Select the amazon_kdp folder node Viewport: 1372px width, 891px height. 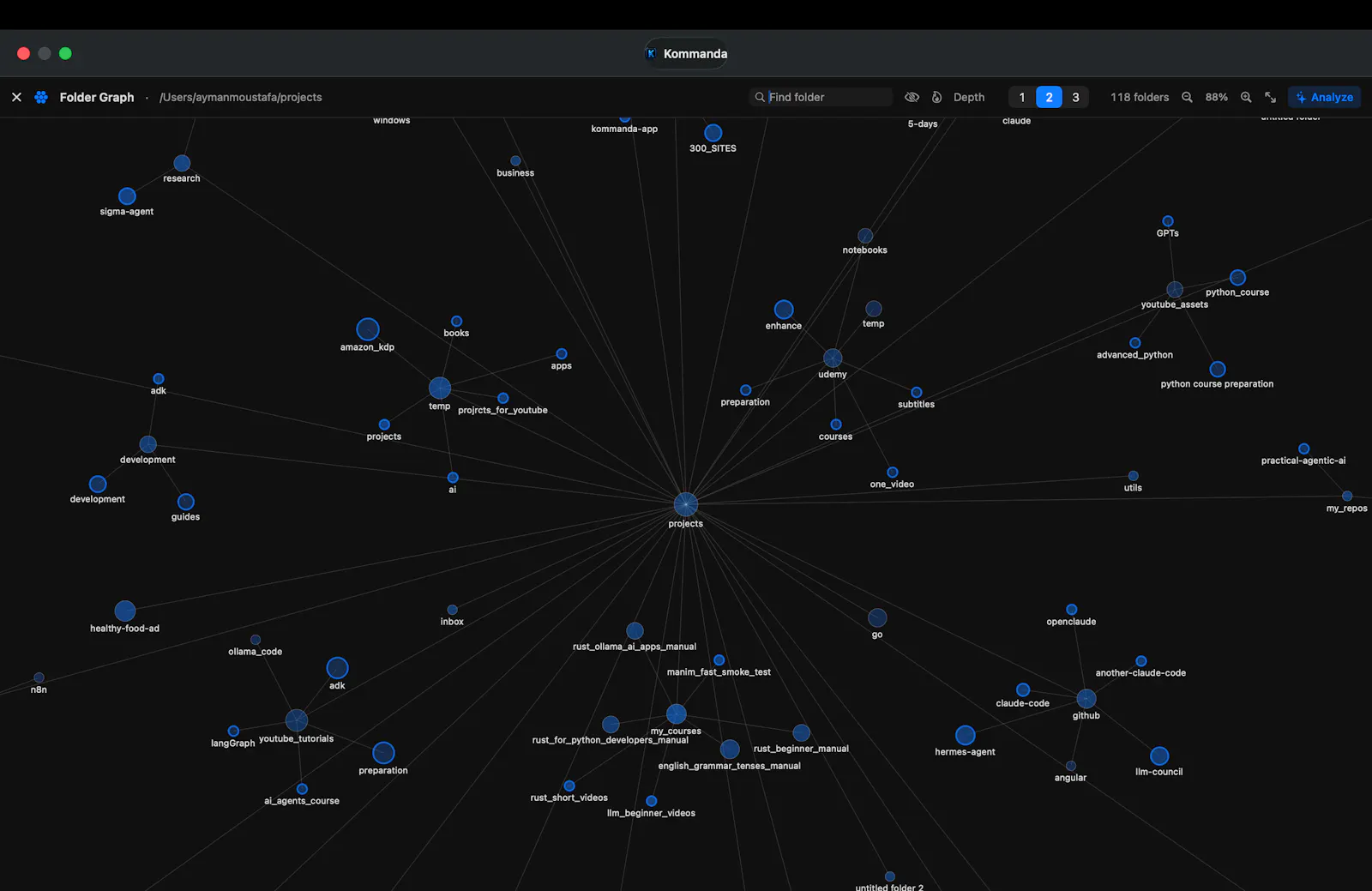coord(368,329)
